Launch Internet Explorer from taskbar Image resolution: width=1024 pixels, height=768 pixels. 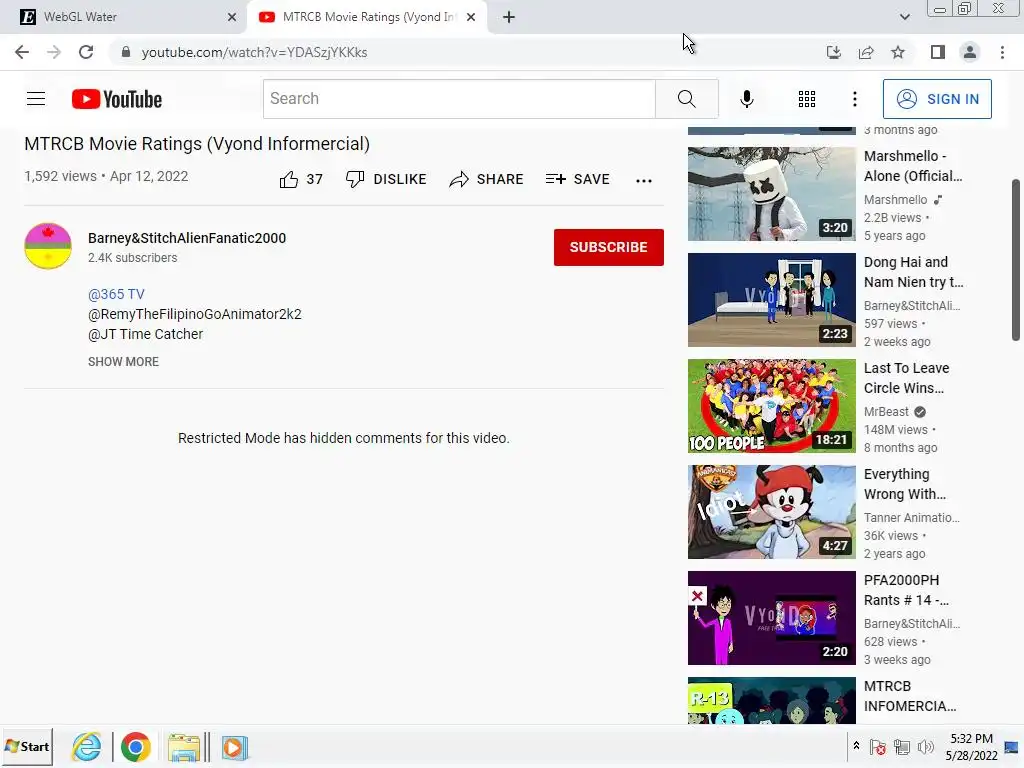86,746
